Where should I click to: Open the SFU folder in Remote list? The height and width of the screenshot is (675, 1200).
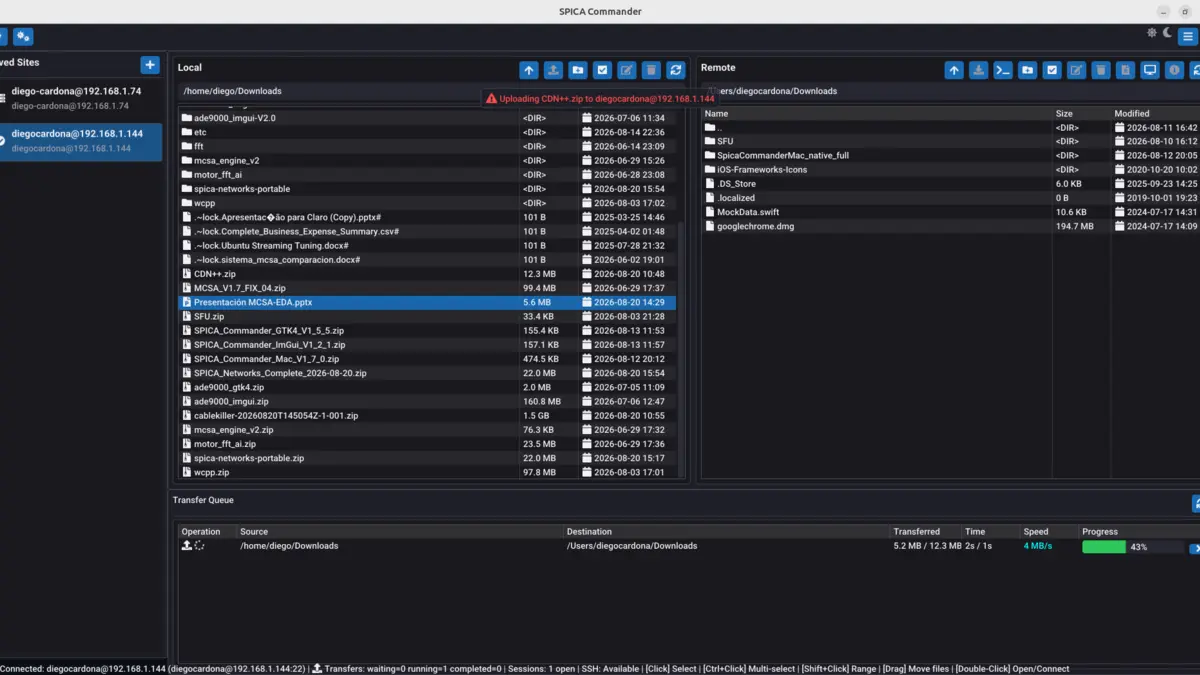(725, 141)
